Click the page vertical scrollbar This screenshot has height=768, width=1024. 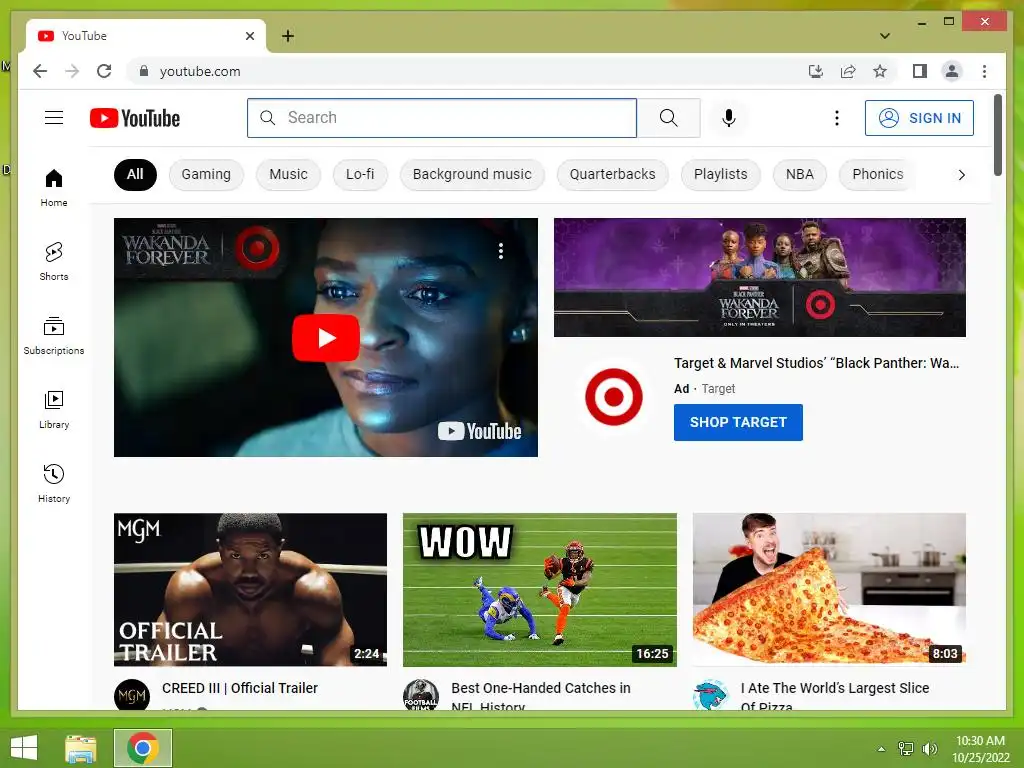click(x=997, y=135)
